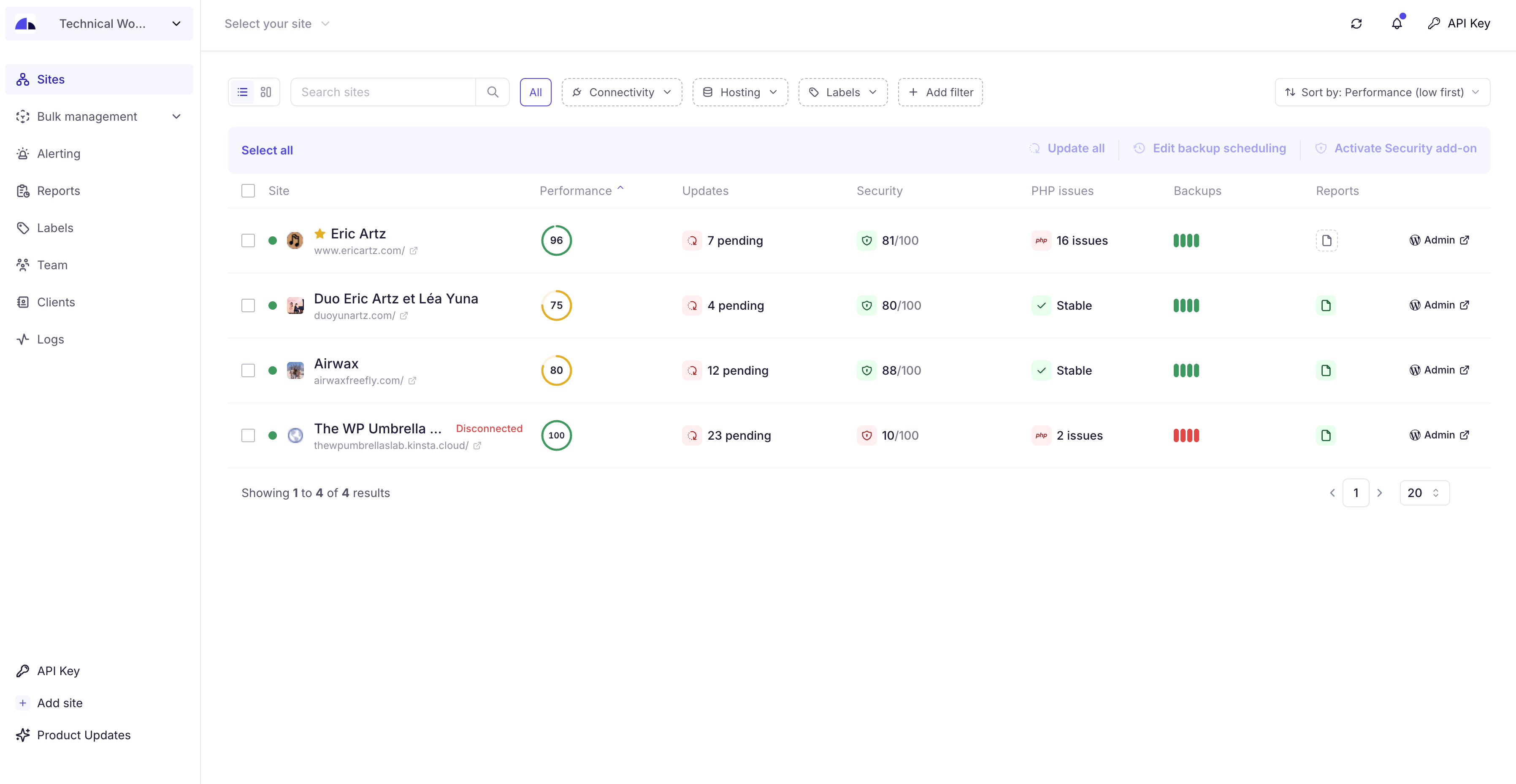Tick the header select-all checkbox
This screenshot has width=1516, height=784.
pos(248,191)
